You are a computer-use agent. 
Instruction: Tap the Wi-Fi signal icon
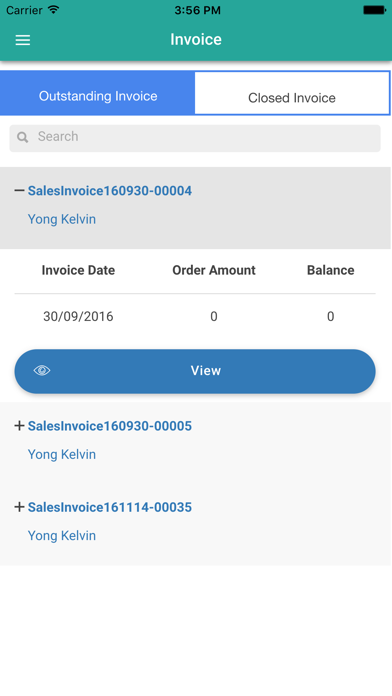[54, 10]
